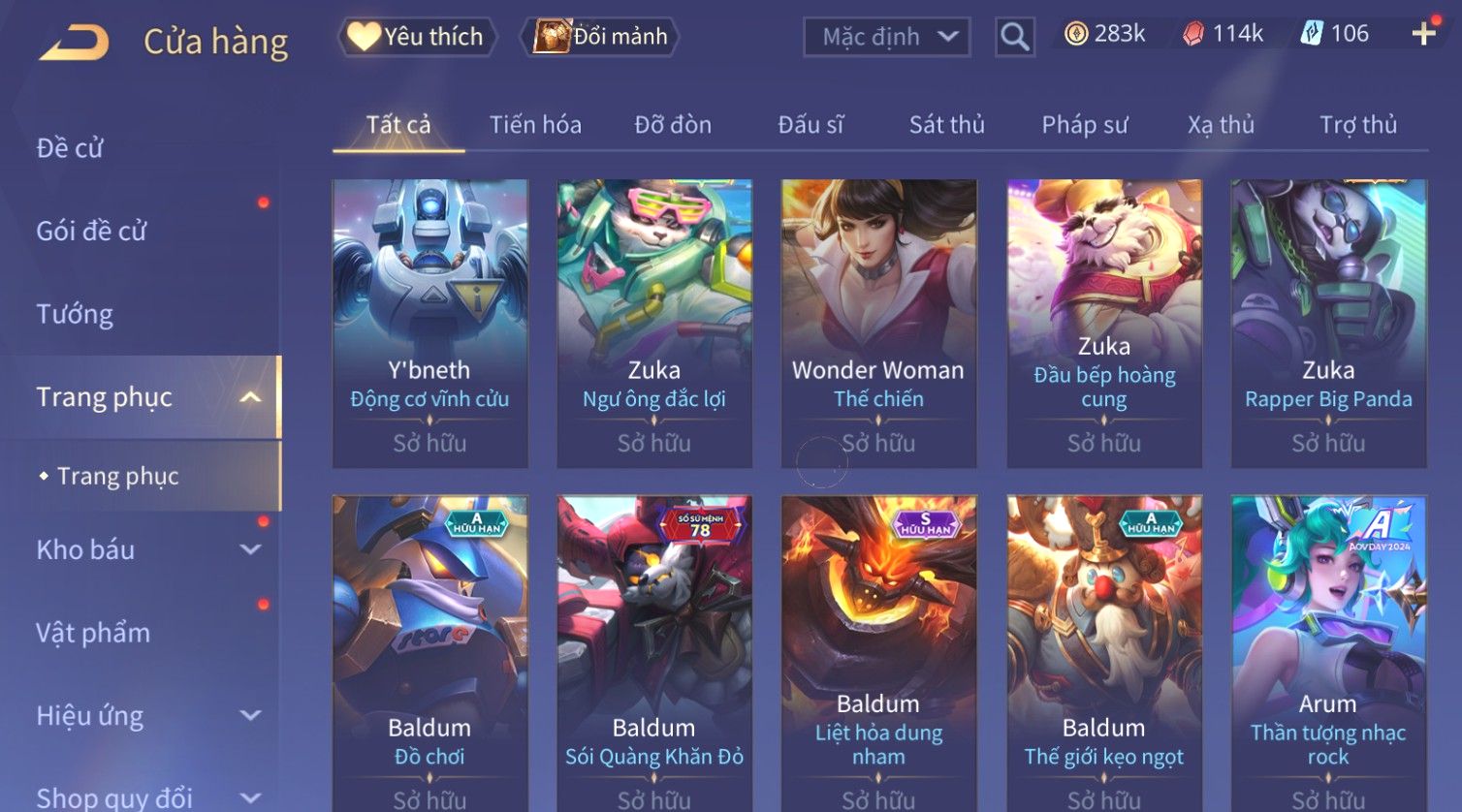Select the Pháp sư tab
This screenshot has height=812, width=1462.
click(1084, 124)
